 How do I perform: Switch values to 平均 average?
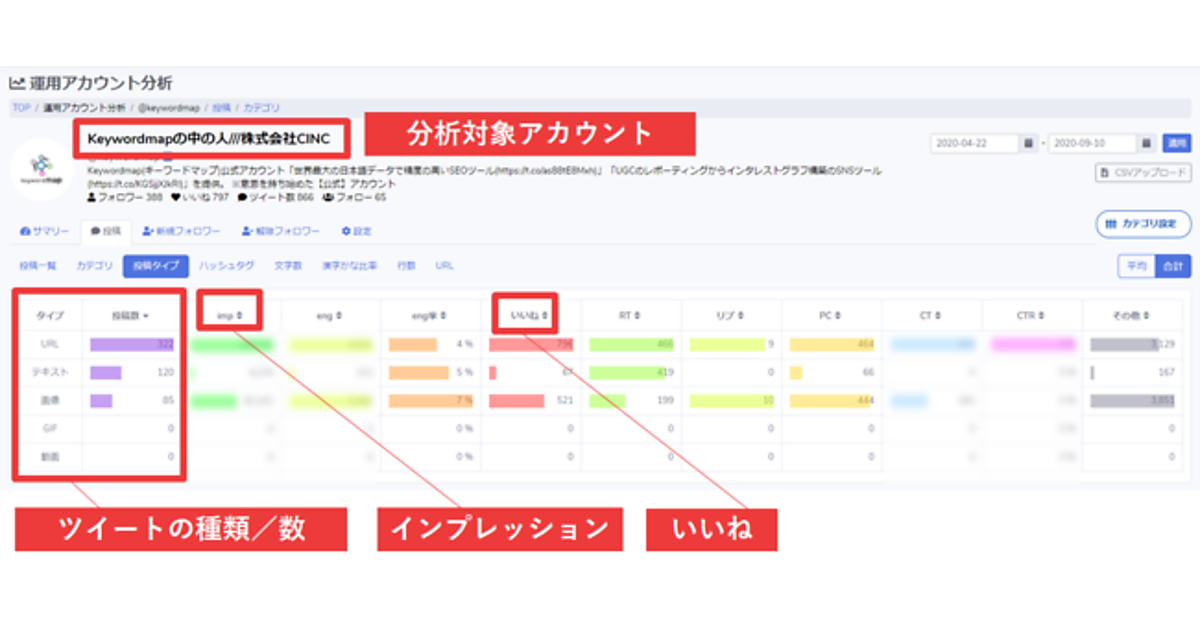pyautogui.click(x=1136, y=266)
